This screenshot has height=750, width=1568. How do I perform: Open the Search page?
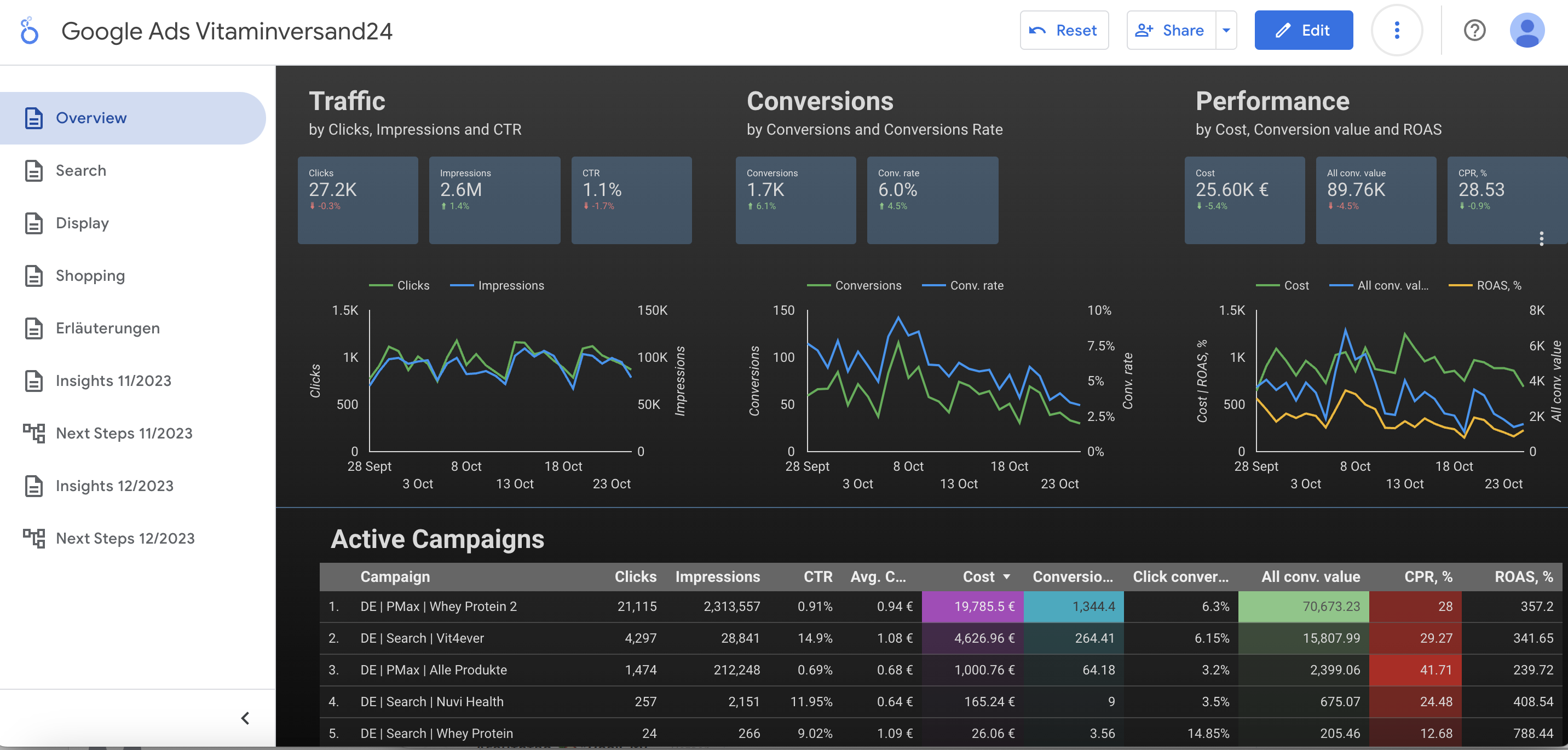pos(132,170)
